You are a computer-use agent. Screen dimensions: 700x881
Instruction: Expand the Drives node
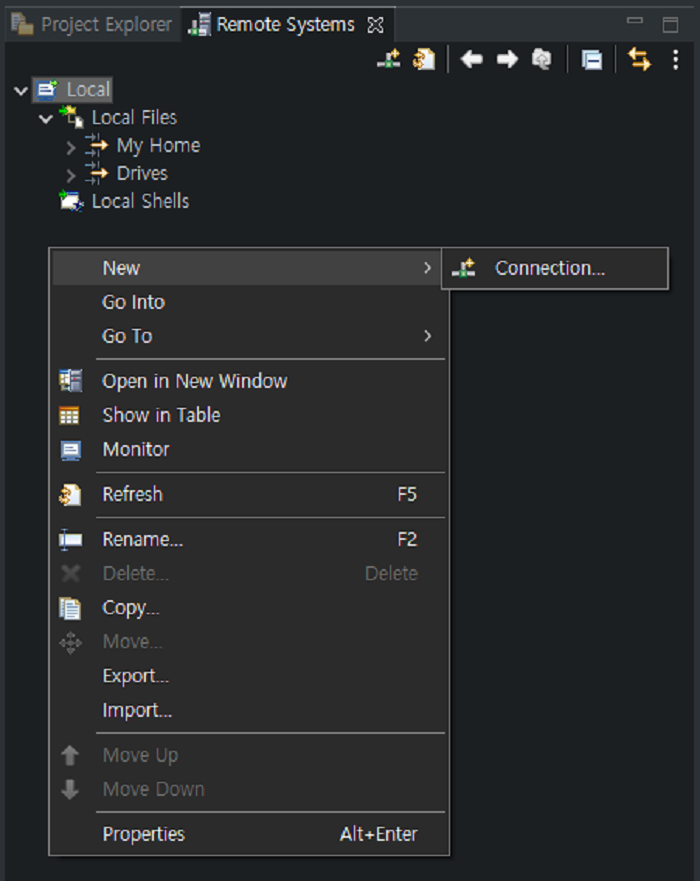pyautogui.click(x=71, y=175)
